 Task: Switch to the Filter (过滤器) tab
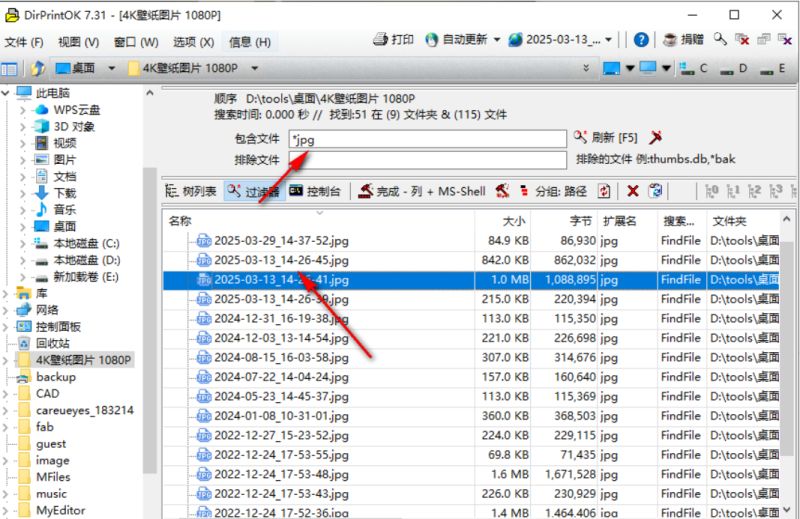(x=254, y=191)
